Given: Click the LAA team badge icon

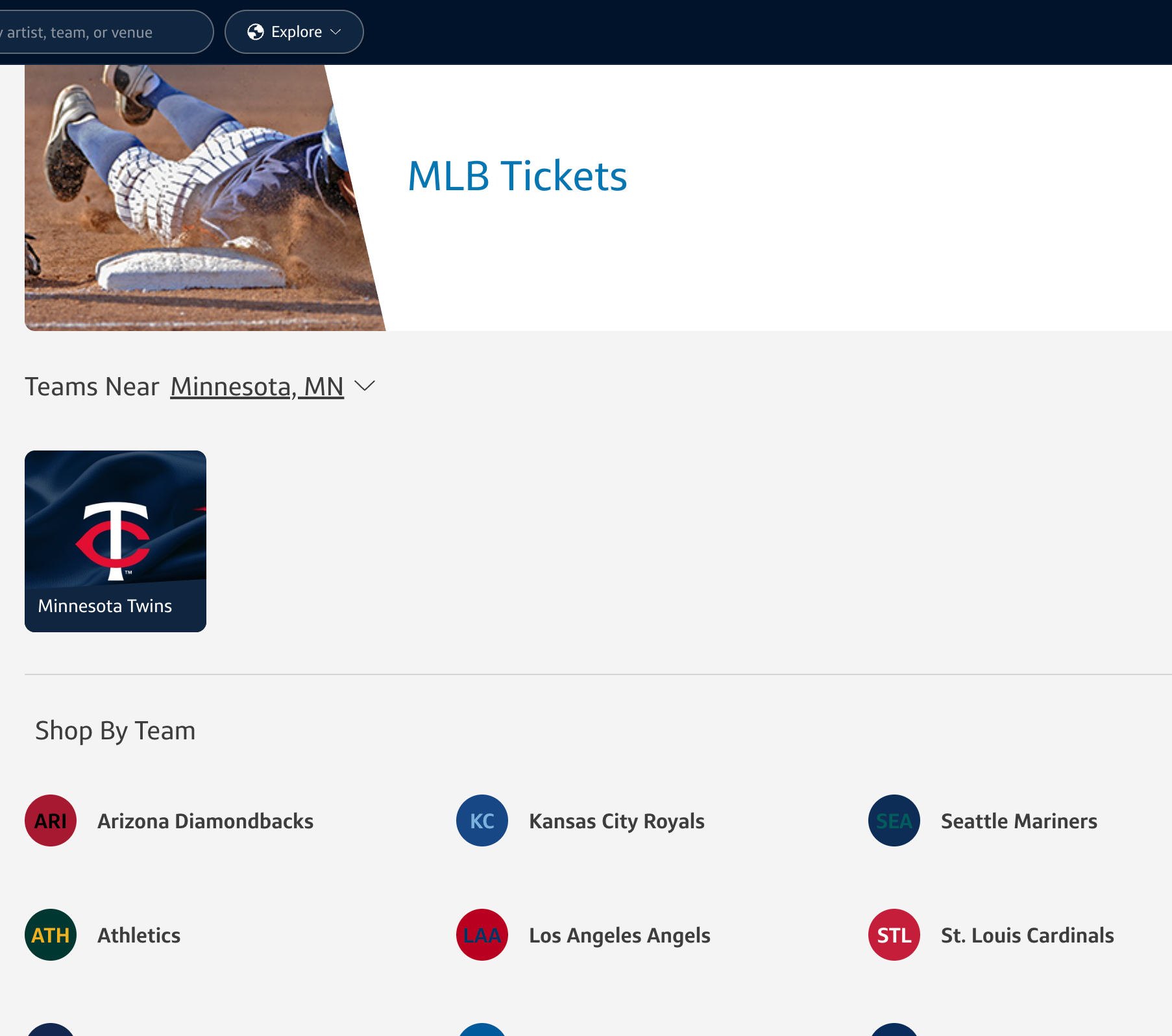Looking at the screenshot, I should (482, 935).
